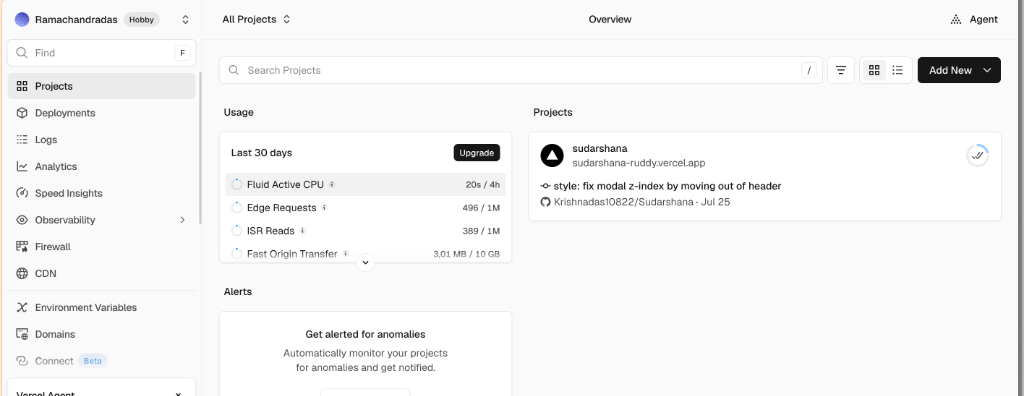Focus the Find field in the sidebar
The height and width of the screenshot is (396, 1024).
point(101,53)
